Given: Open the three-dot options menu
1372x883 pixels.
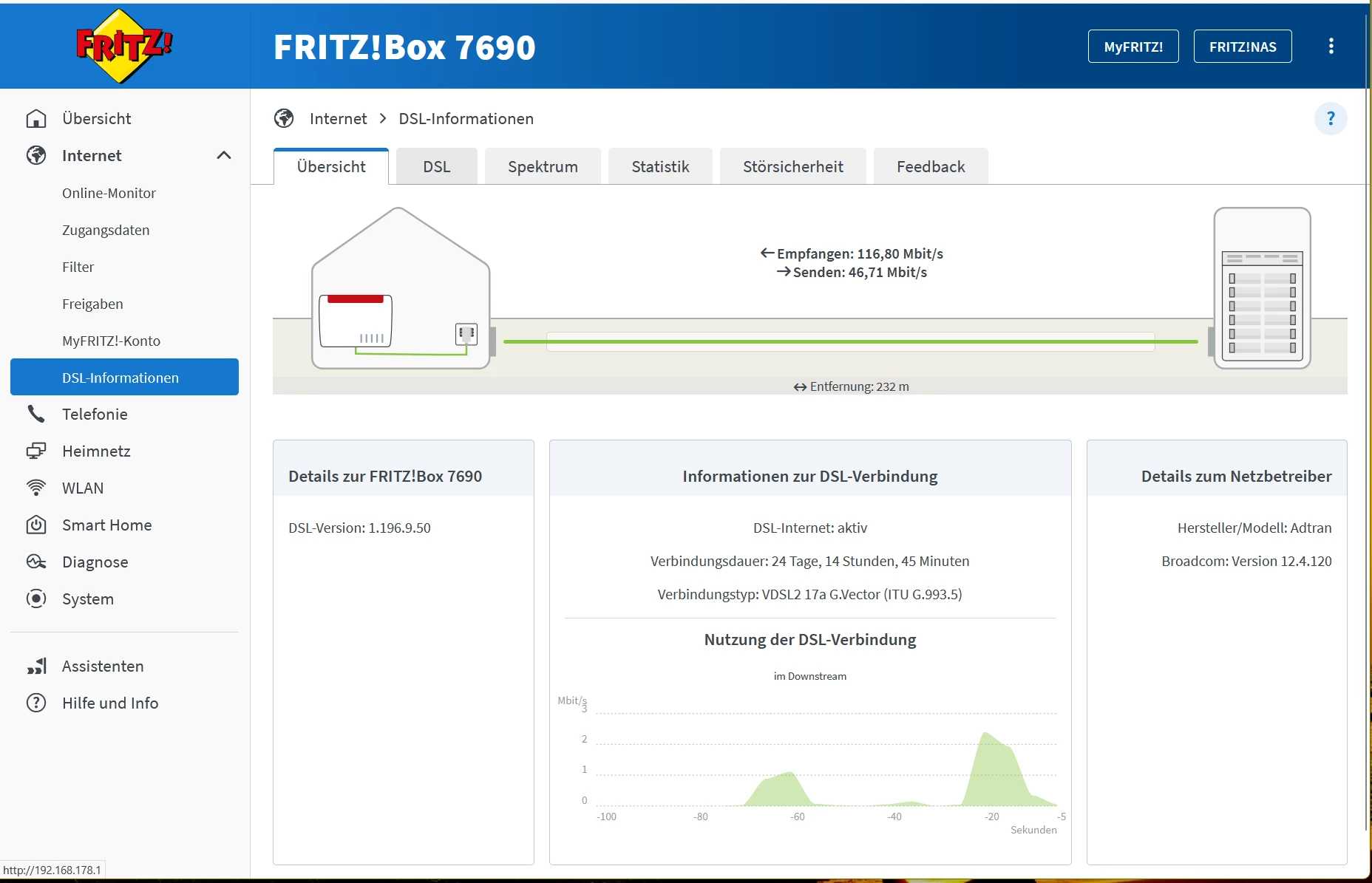Looking at the screenshot, I should point(1331,47).
